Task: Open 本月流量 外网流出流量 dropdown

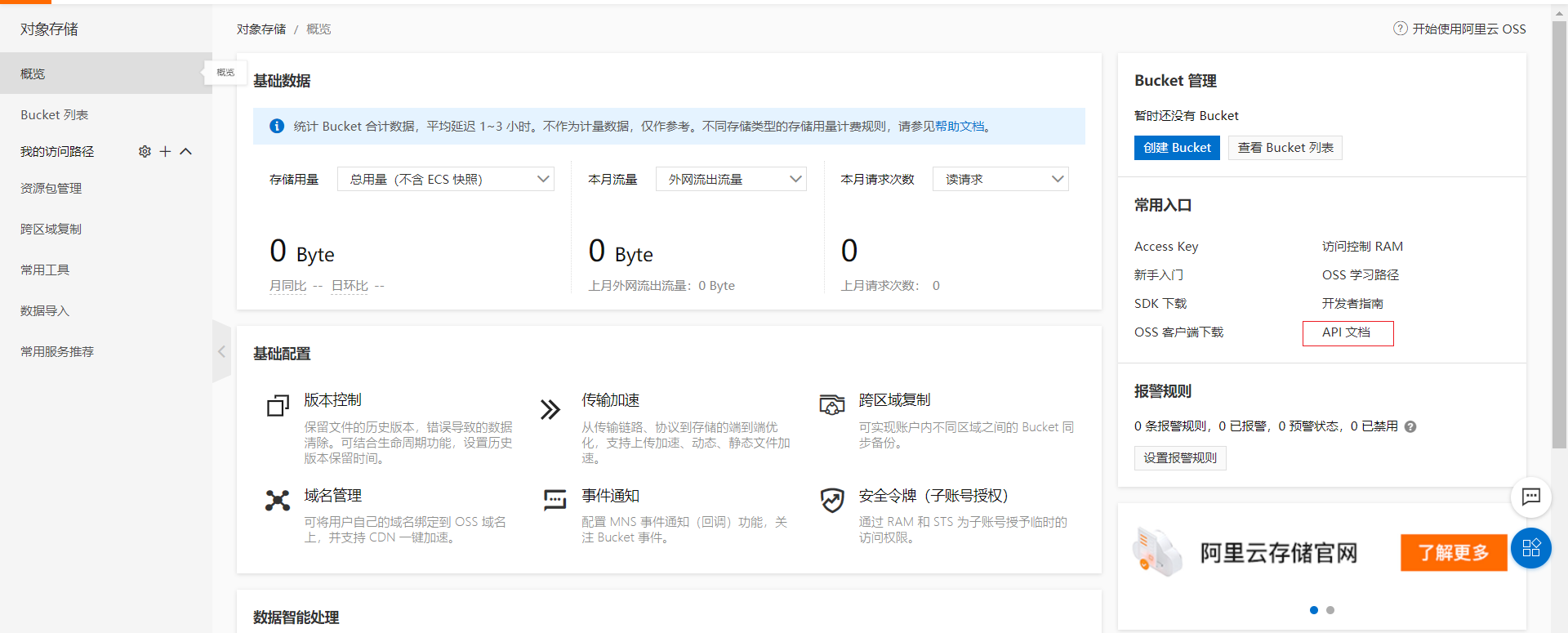Action: click(731, 179)
